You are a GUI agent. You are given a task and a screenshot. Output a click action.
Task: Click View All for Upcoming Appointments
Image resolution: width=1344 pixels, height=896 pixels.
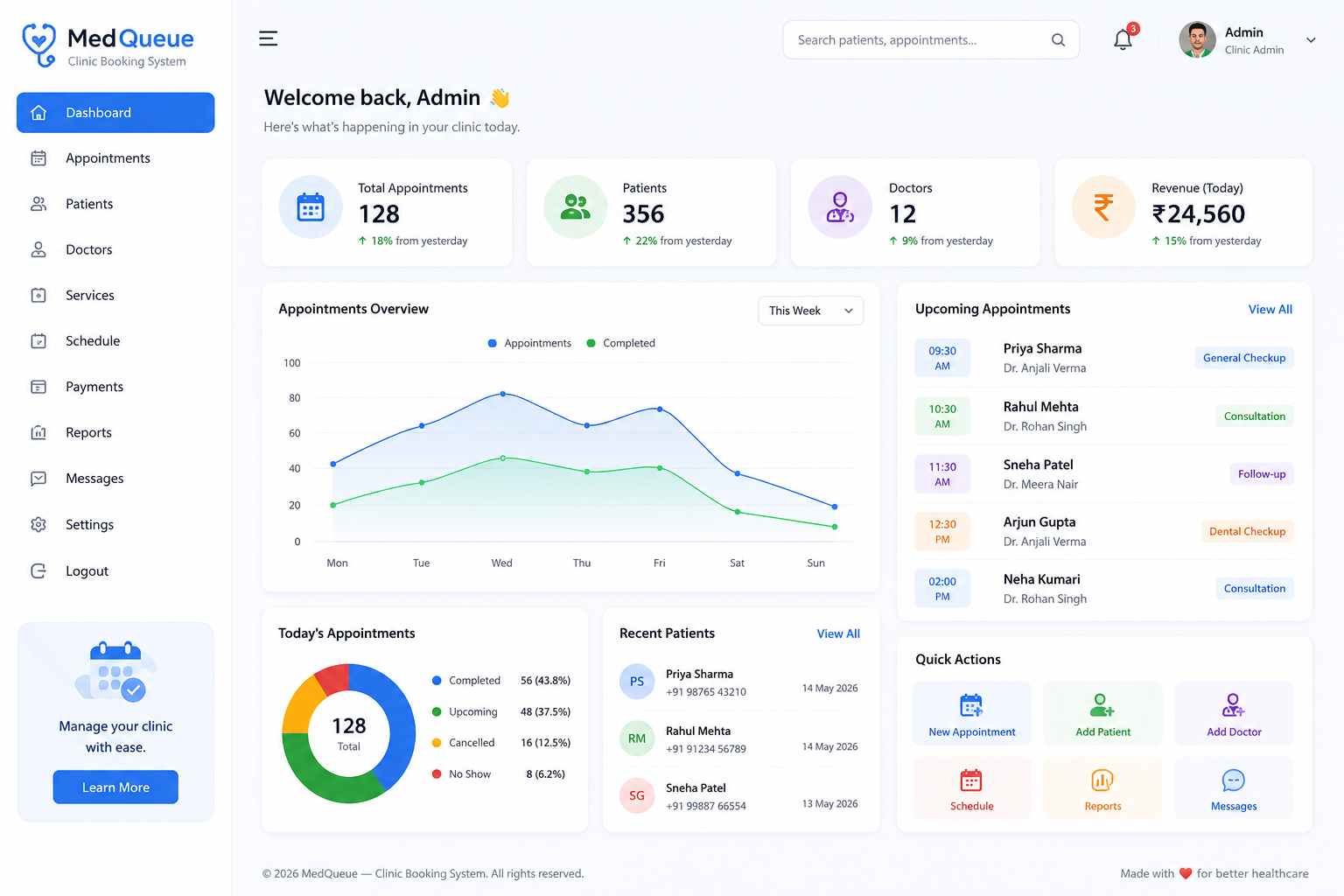1270,309
